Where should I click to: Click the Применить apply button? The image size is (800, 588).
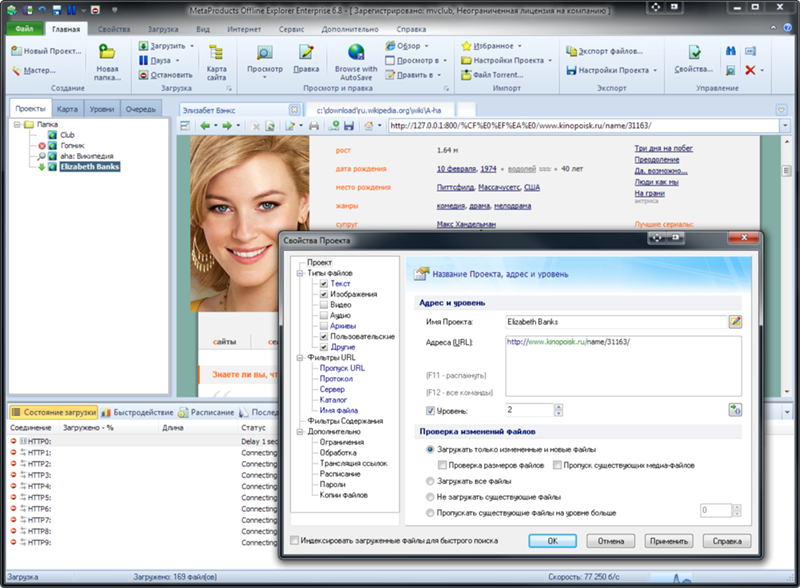click(669, 541)
